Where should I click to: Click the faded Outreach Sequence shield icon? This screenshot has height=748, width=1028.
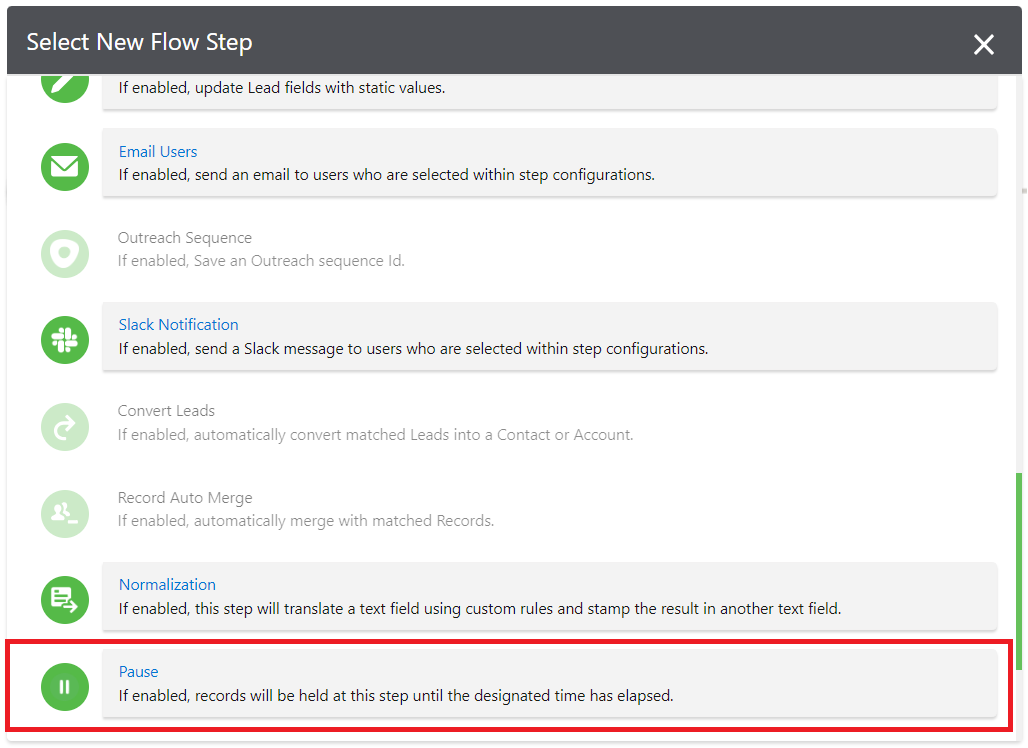[65, 254]
